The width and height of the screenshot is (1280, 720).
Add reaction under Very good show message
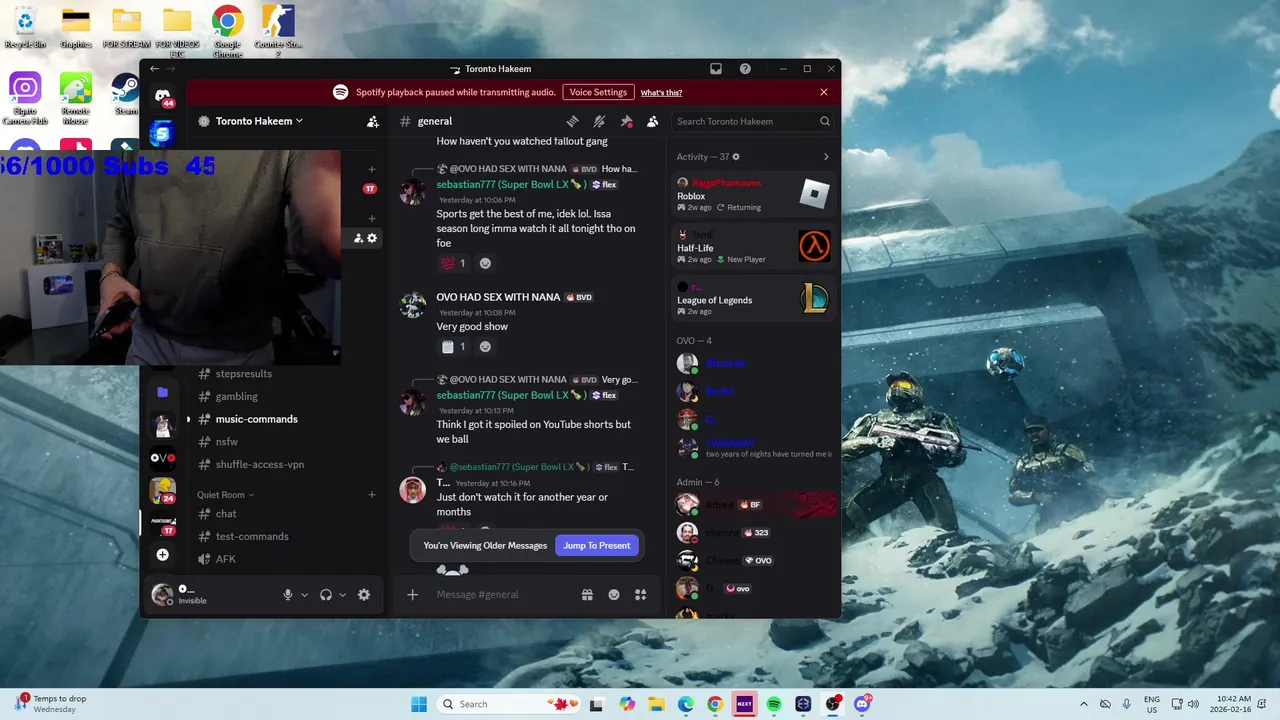(x=485, y=347)
